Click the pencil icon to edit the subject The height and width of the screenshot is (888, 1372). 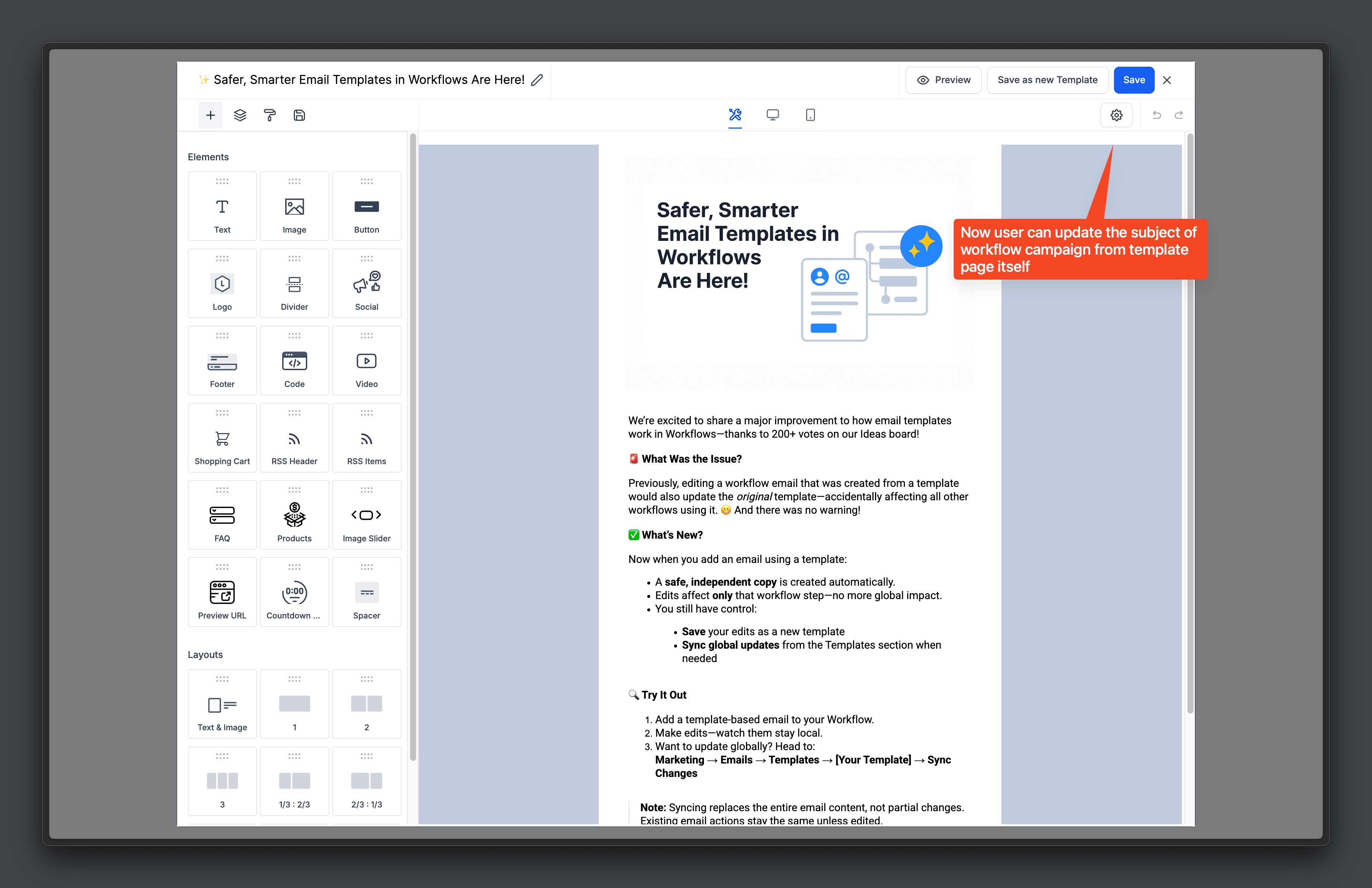[x=537, y=80]
